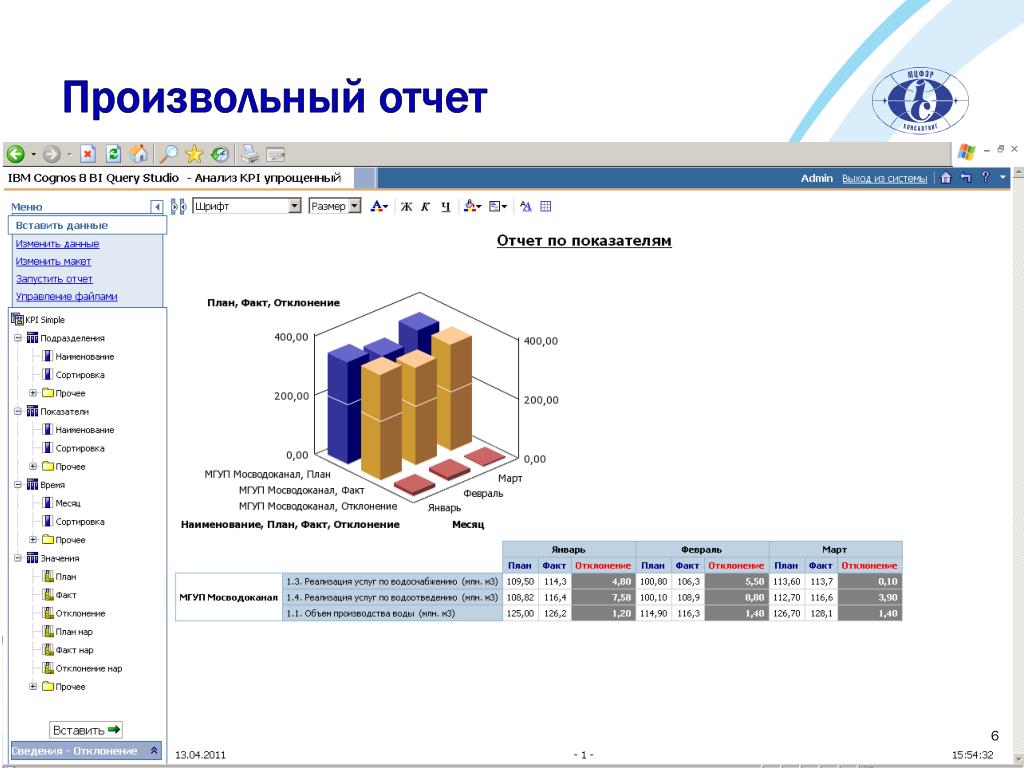Expand the Прочее folder under Подразделения

point(33,393)
